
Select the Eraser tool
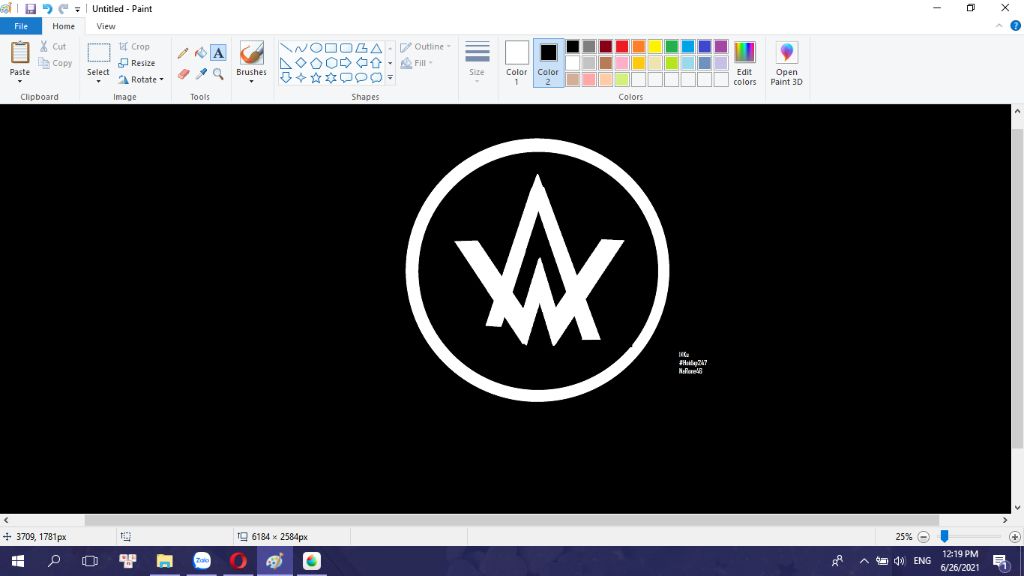point(183,74)
